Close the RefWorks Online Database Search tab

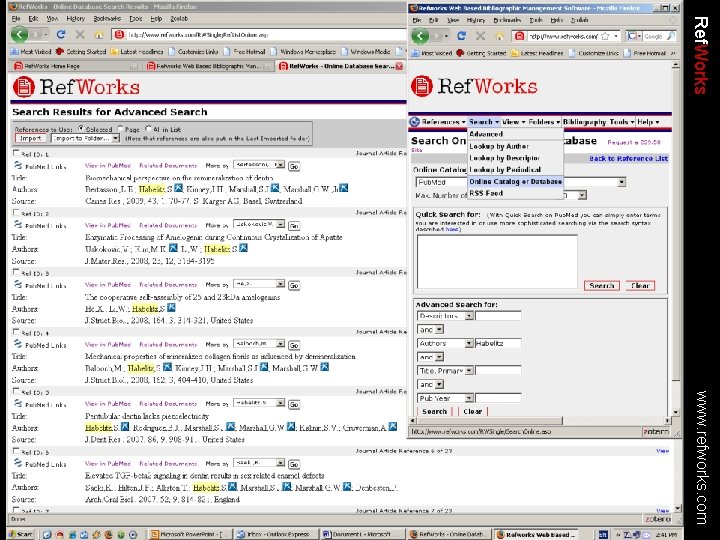point(399,66)
